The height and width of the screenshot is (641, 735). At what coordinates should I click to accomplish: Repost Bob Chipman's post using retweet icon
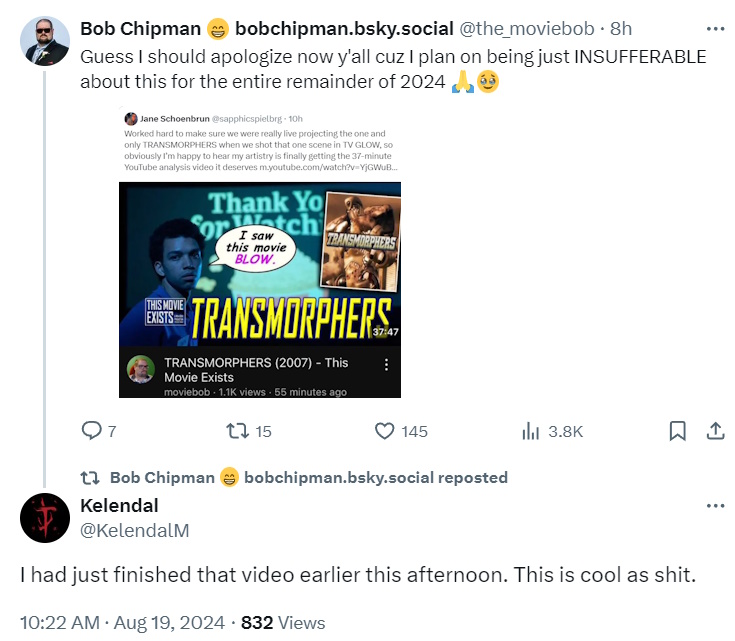tap(238, 431)
